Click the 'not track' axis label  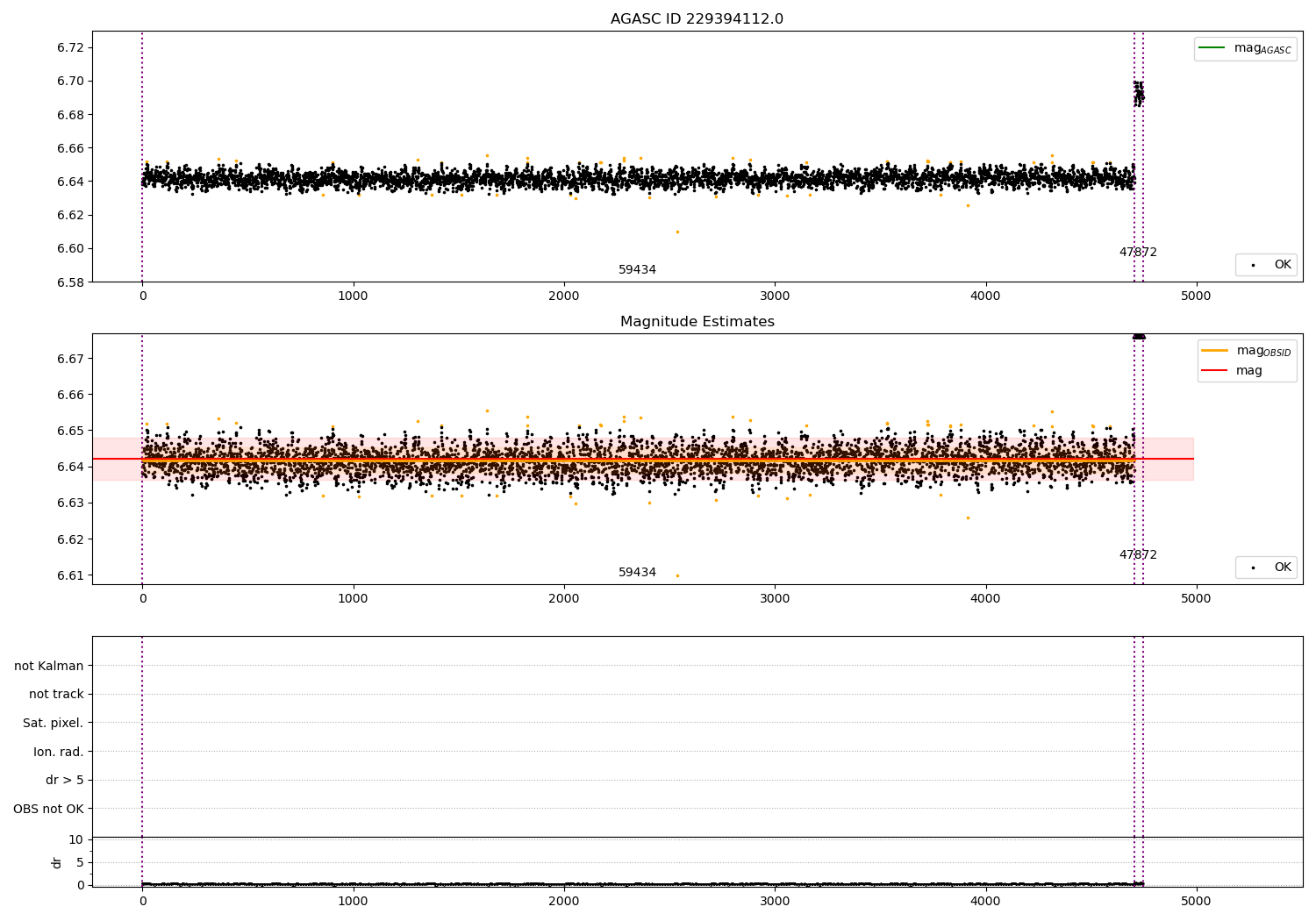click(x=56, y=694)
